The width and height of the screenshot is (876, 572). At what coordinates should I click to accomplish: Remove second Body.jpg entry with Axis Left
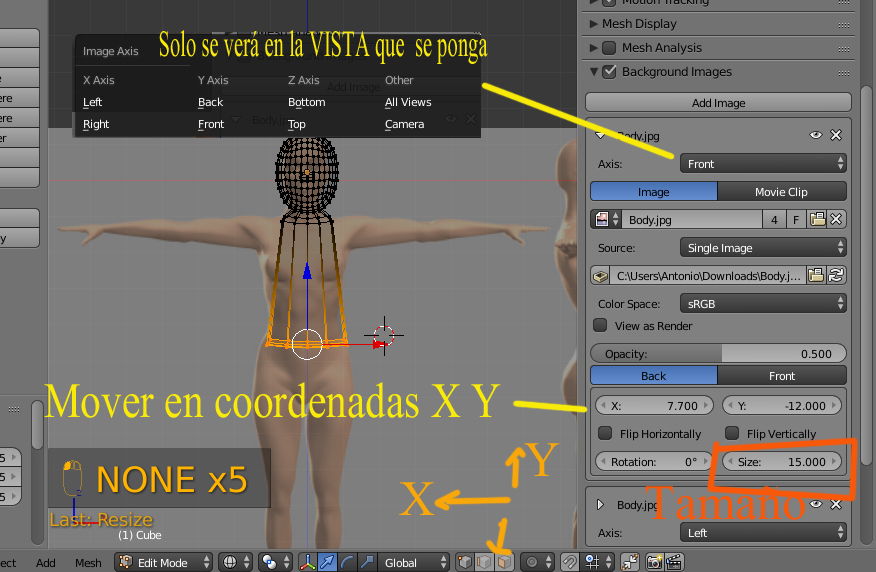(x=836, y=504)
